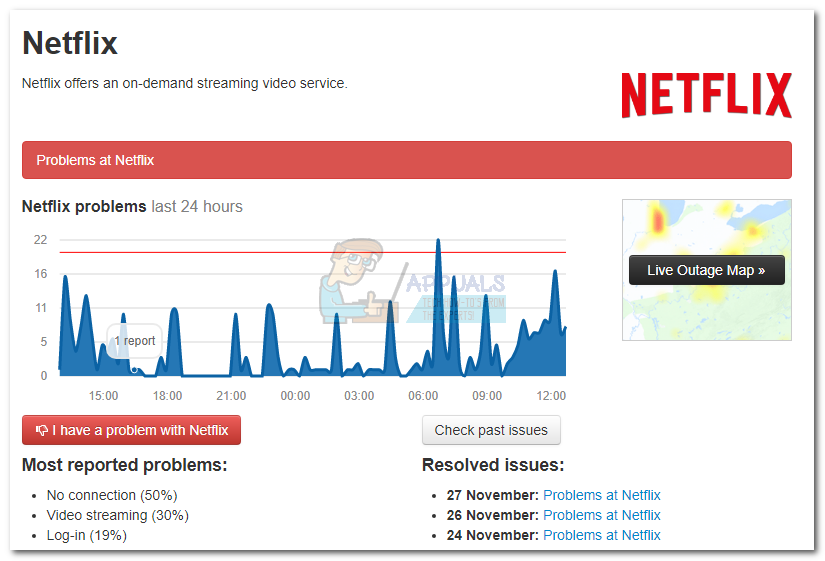Open the 24 November Problems at Netflix link

tap(601, 535)
